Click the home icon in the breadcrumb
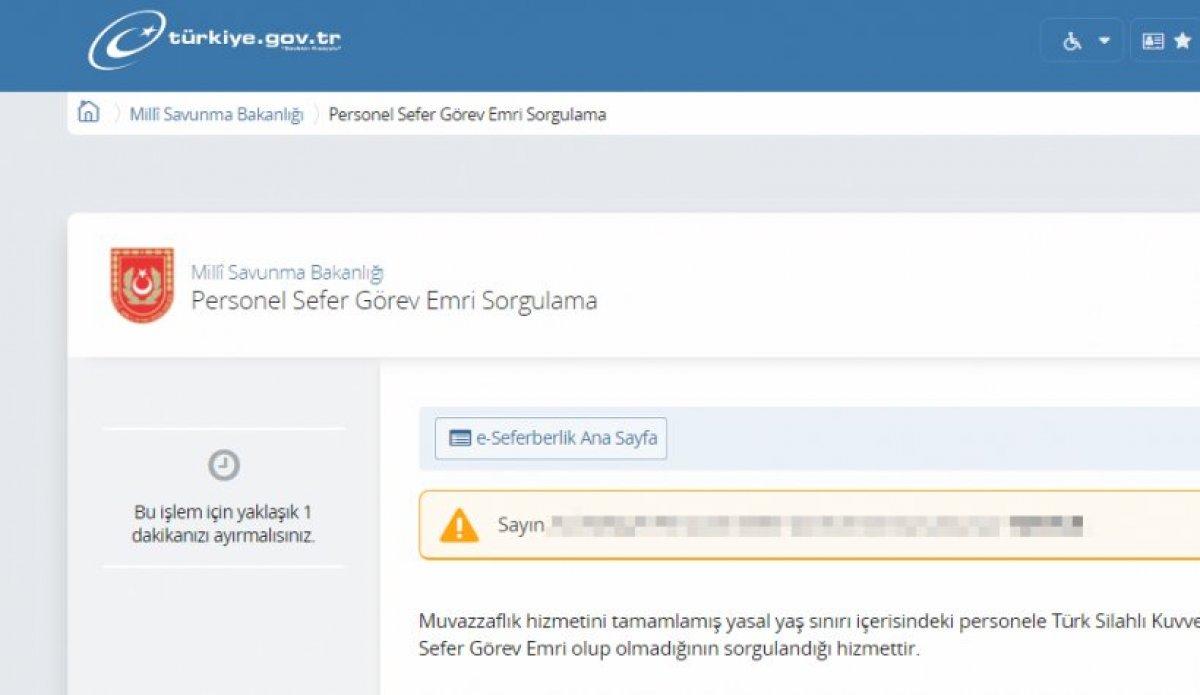 (88, 114)
